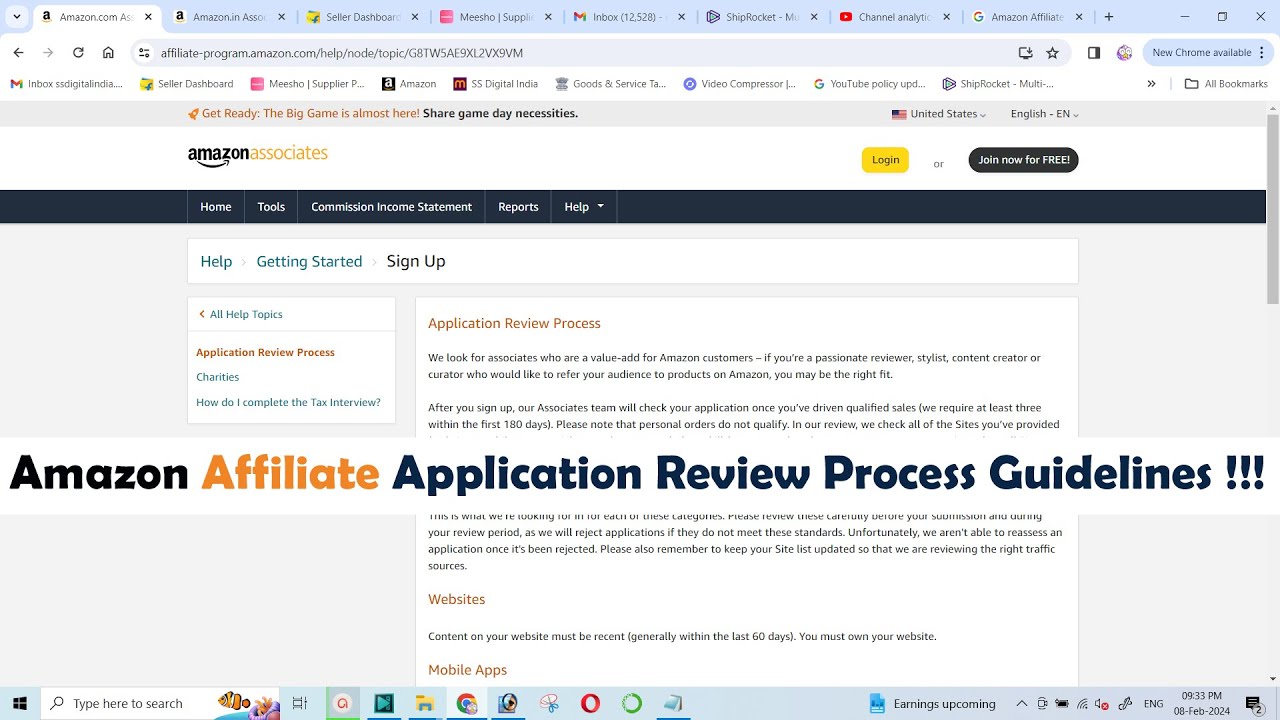This screenshot has height=720, width=1280.
Task: Go back to All Help Topics
Action: tap(240, 314)
